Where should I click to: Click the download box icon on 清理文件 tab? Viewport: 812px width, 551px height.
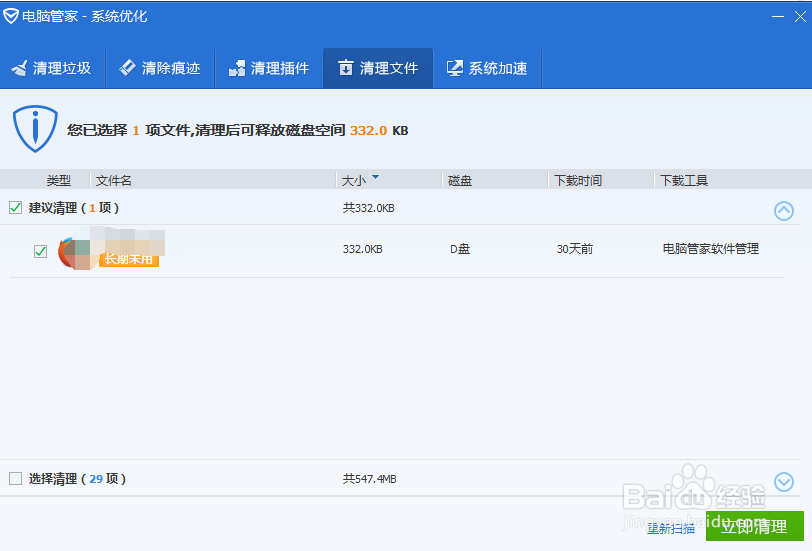point(345,68)
